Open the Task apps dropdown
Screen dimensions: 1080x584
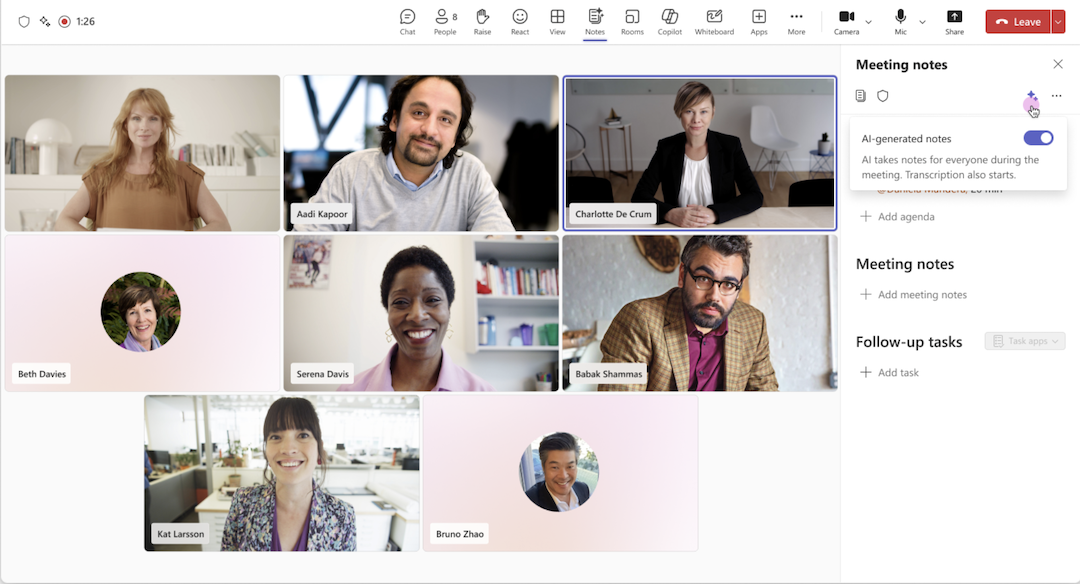coord(1025,341)
